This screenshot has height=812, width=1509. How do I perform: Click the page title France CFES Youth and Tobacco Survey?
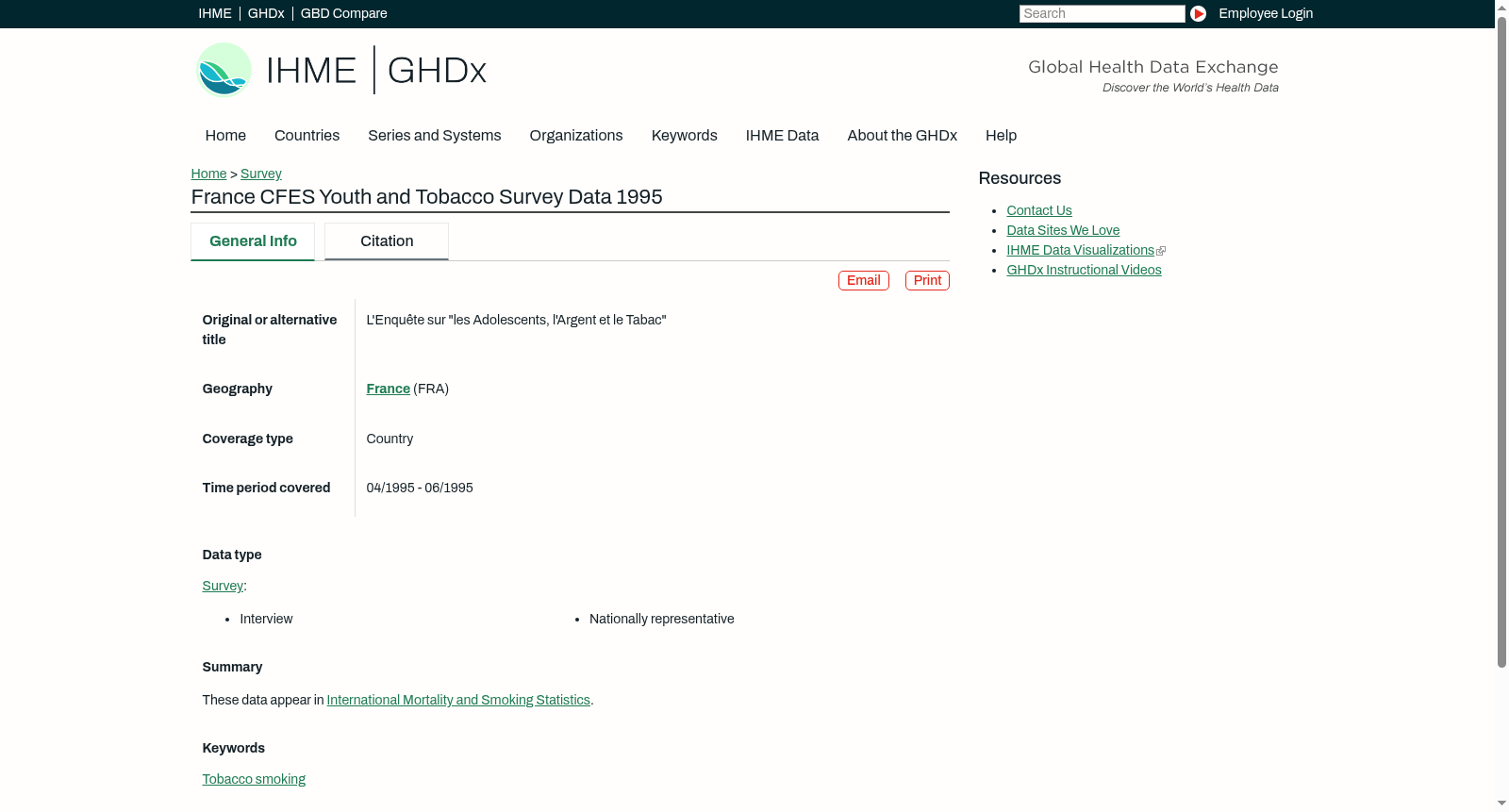[426, 197]
